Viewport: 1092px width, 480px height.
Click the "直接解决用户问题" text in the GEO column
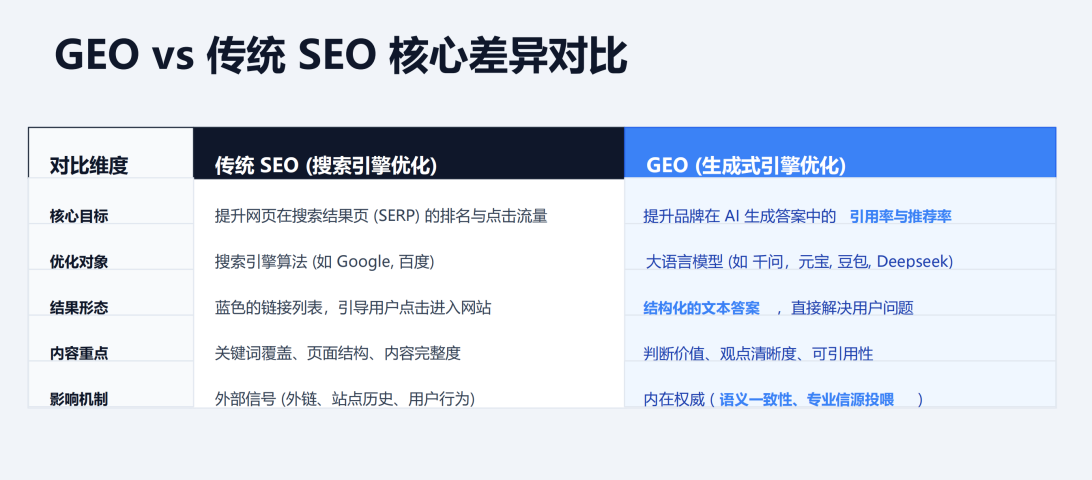(852, 308)
